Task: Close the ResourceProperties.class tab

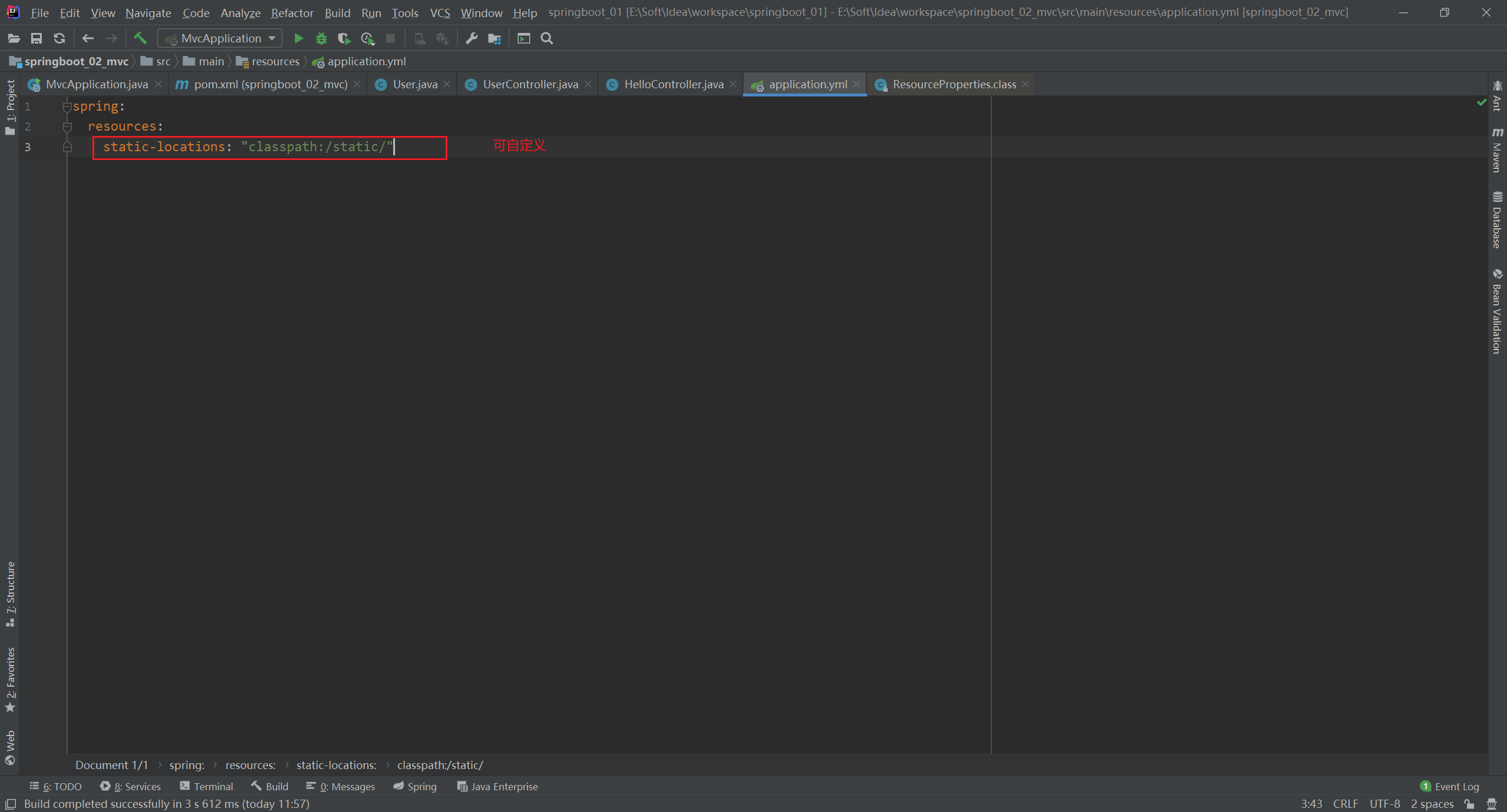Action: click(x=1025, y=84)
